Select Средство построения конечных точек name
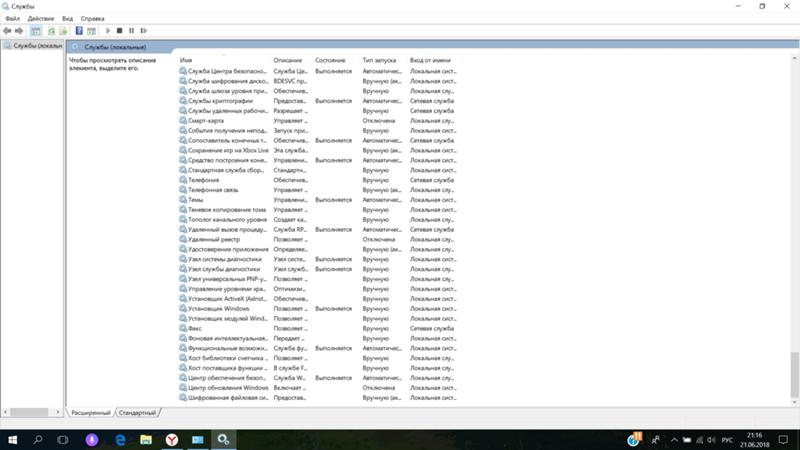800x450 pixels. click(x=228, y=160)
